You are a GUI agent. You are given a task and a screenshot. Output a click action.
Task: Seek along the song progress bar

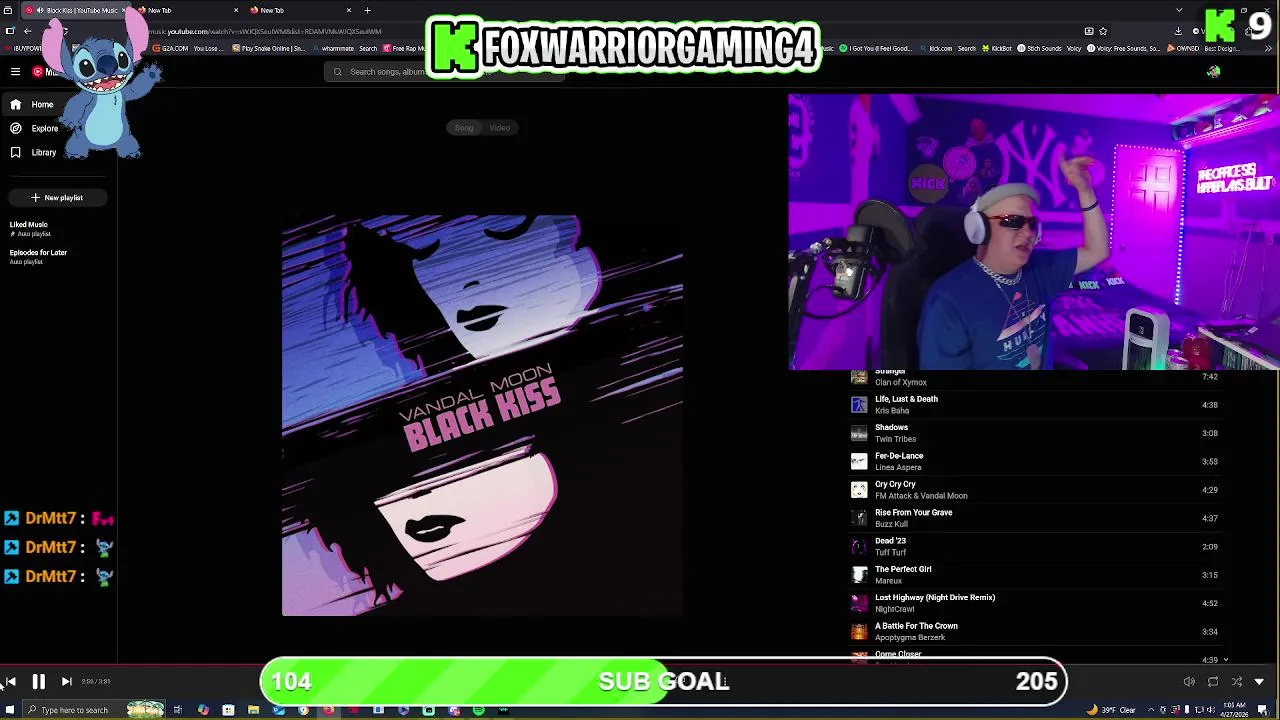[640, 664]
